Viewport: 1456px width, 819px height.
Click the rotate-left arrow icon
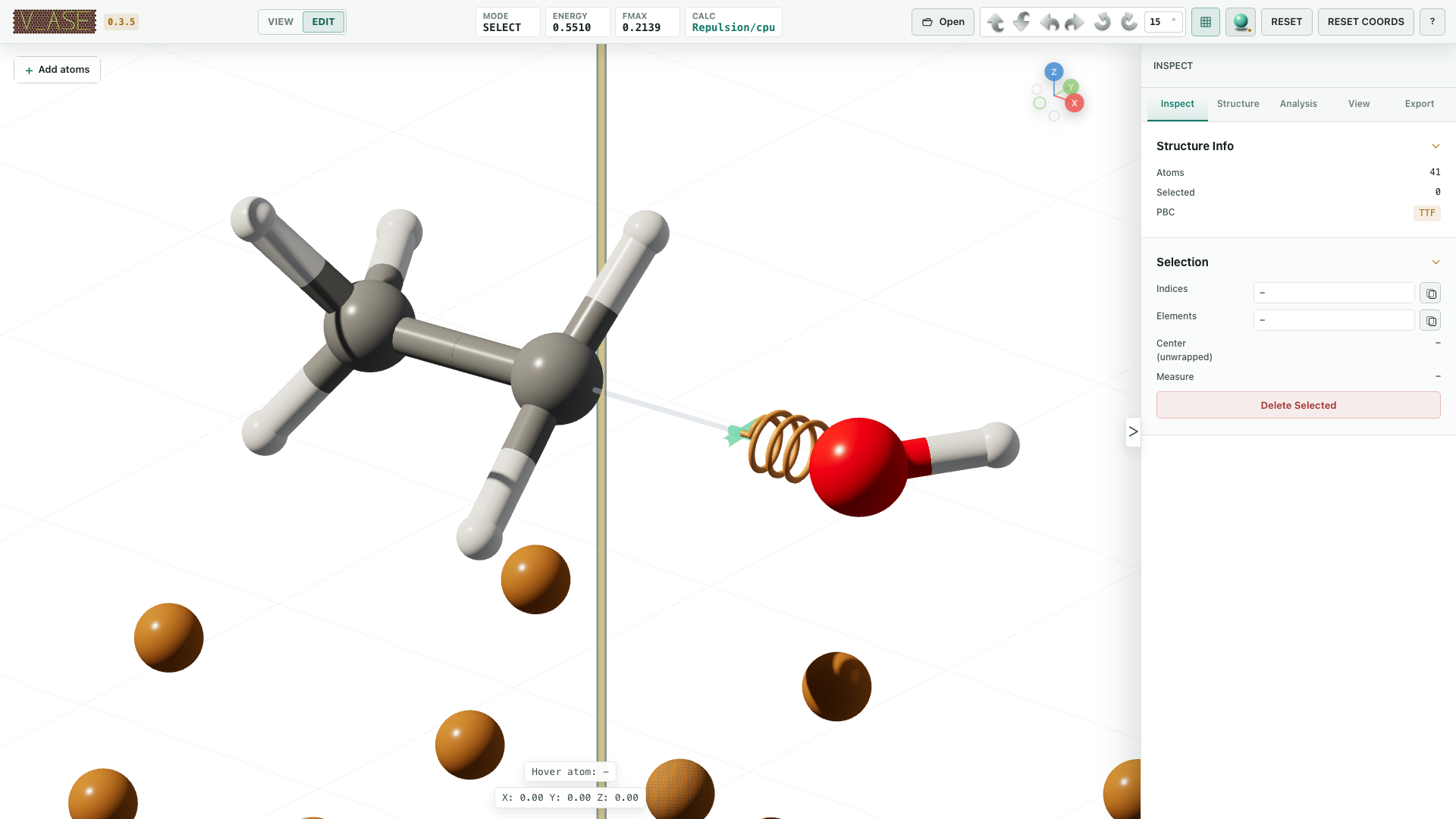coord(1049,22)
